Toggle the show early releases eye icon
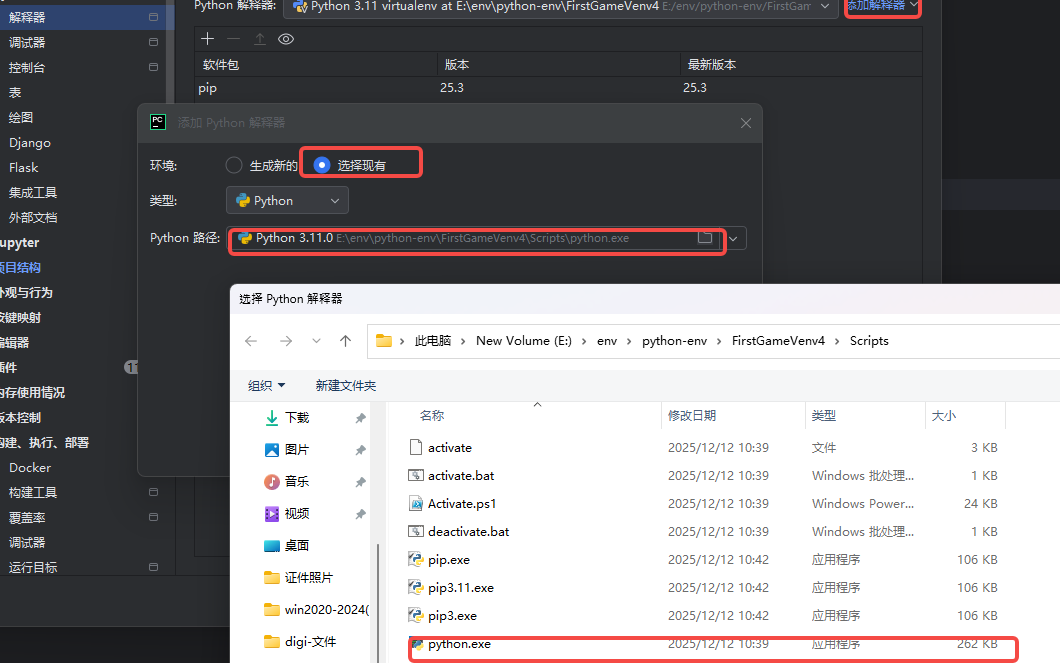Screen dimensions: 1060x663 coord(286,39)
